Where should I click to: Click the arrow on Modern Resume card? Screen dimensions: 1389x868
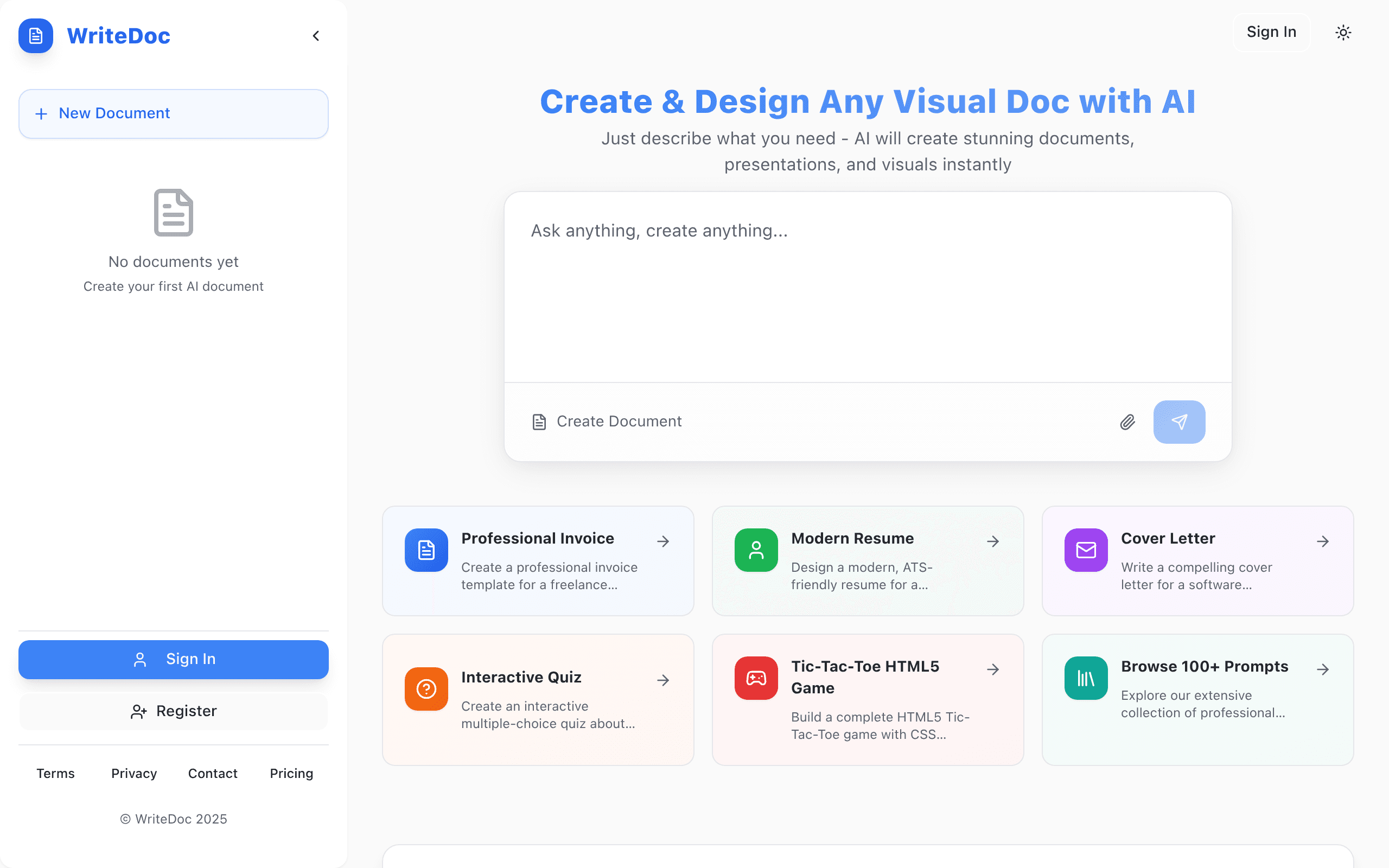[x=993, y=541]
